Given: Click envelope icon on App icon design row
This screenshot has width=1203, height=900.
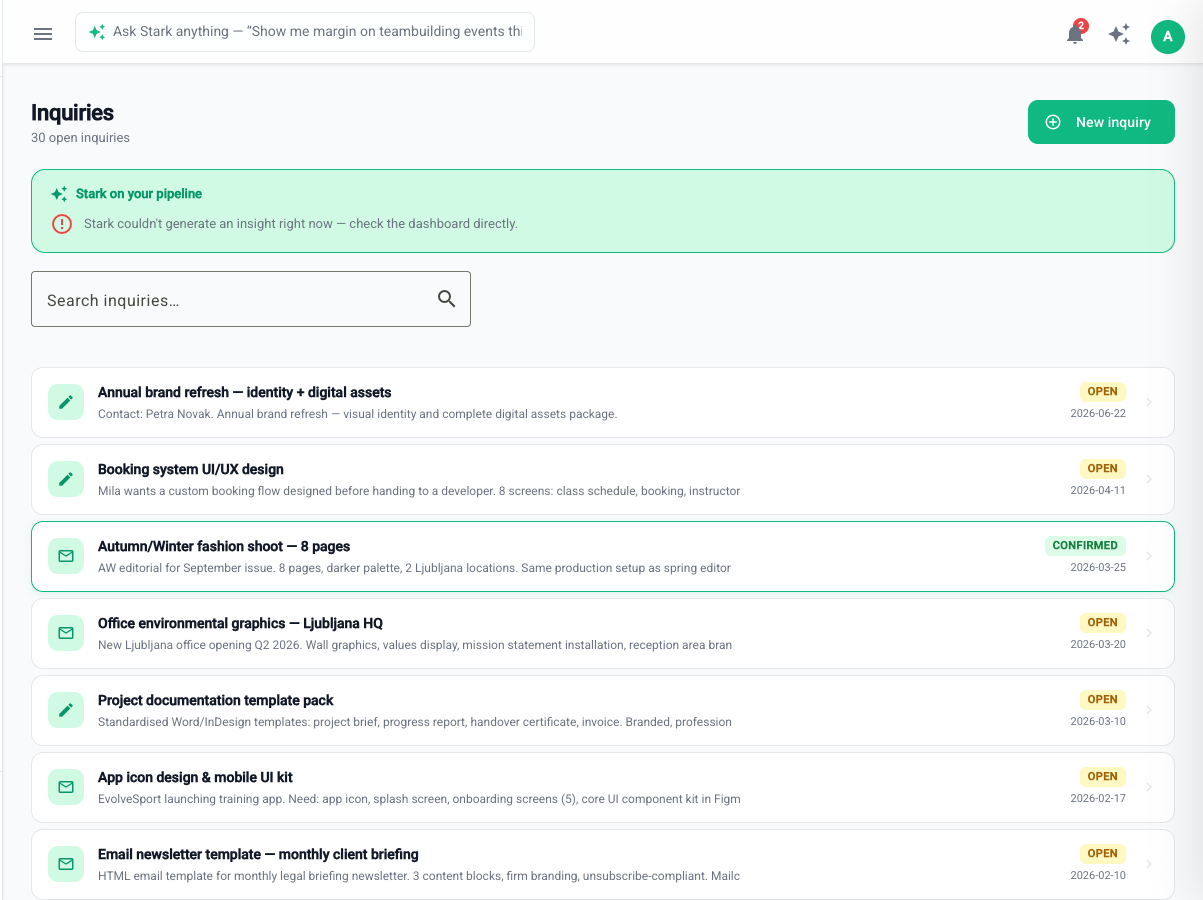Looking at the screenshot, I should pyautogui.click(x=66, y=787).
